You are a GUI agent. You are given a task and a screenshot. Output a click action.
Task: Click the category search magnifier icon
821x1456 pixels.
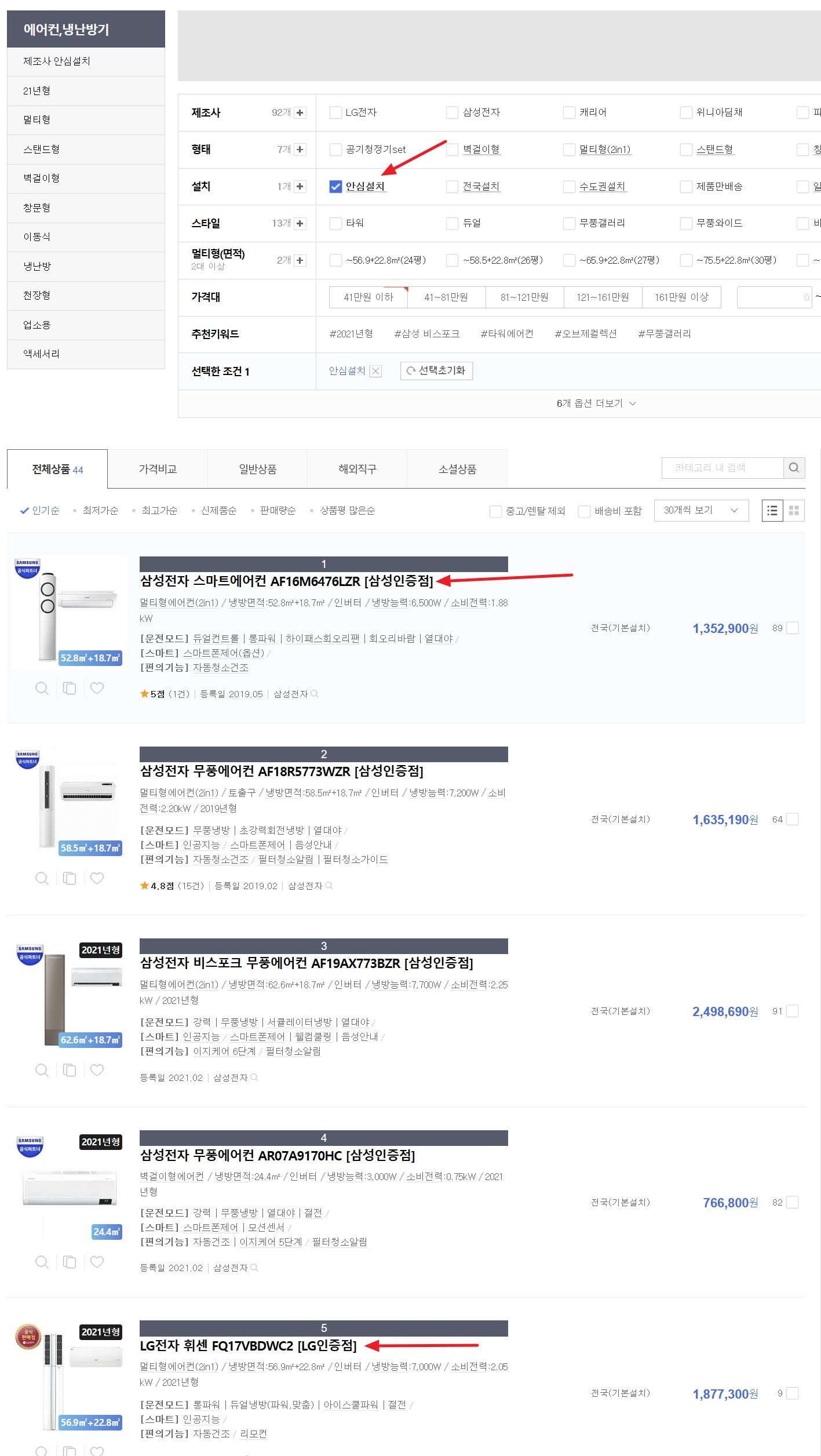click(794, 468)
